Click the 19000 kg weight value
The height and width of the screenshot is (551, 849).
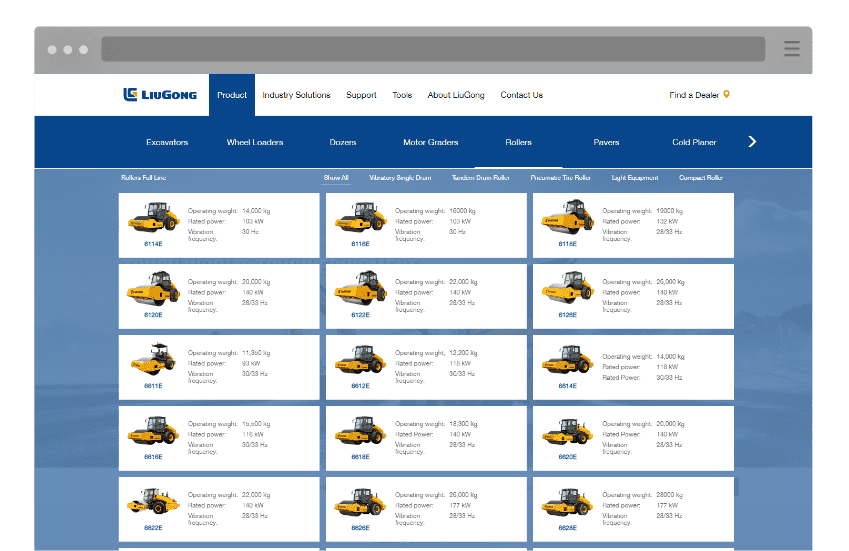coord(670,211)
